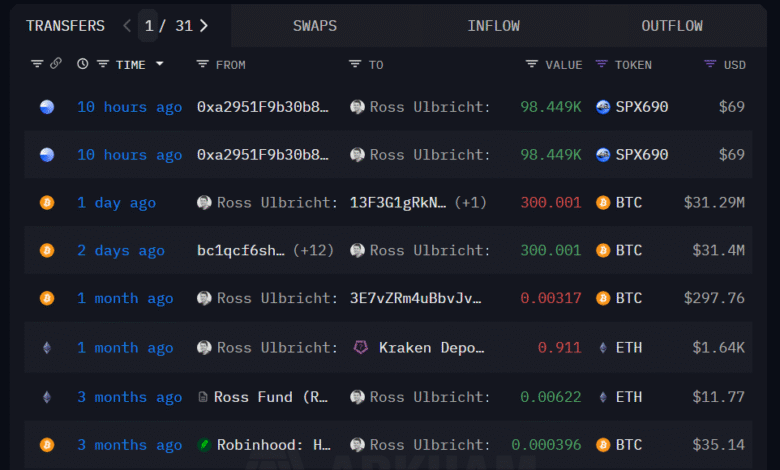Click the SPX690 token icon in second row
This screenshot has width=780, height=470.
pyautogui.click(x=603, y=155)
